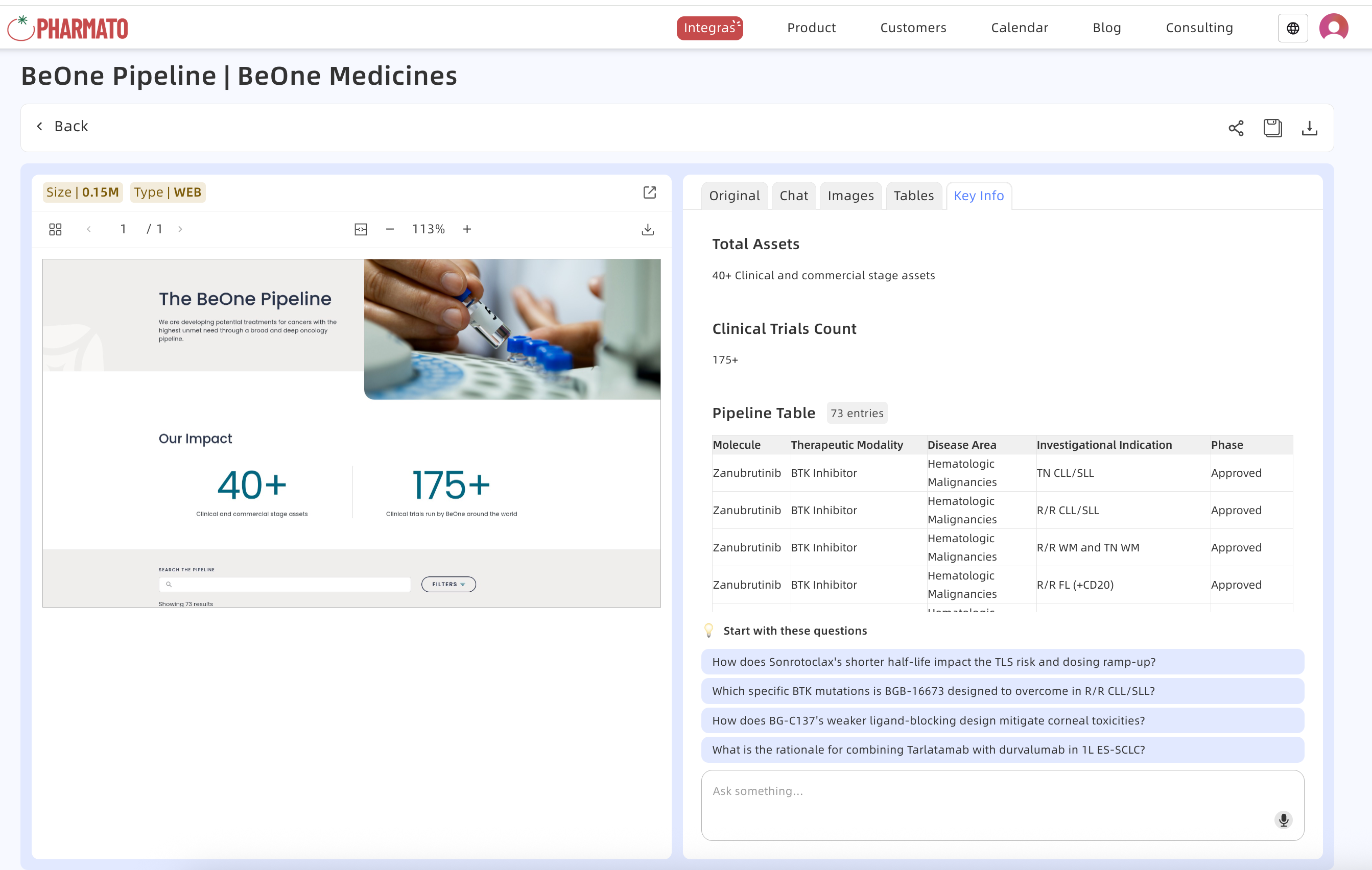This screenshot has width=1372, height=870.
Task: Click the save document icon
Action: 1272,128
